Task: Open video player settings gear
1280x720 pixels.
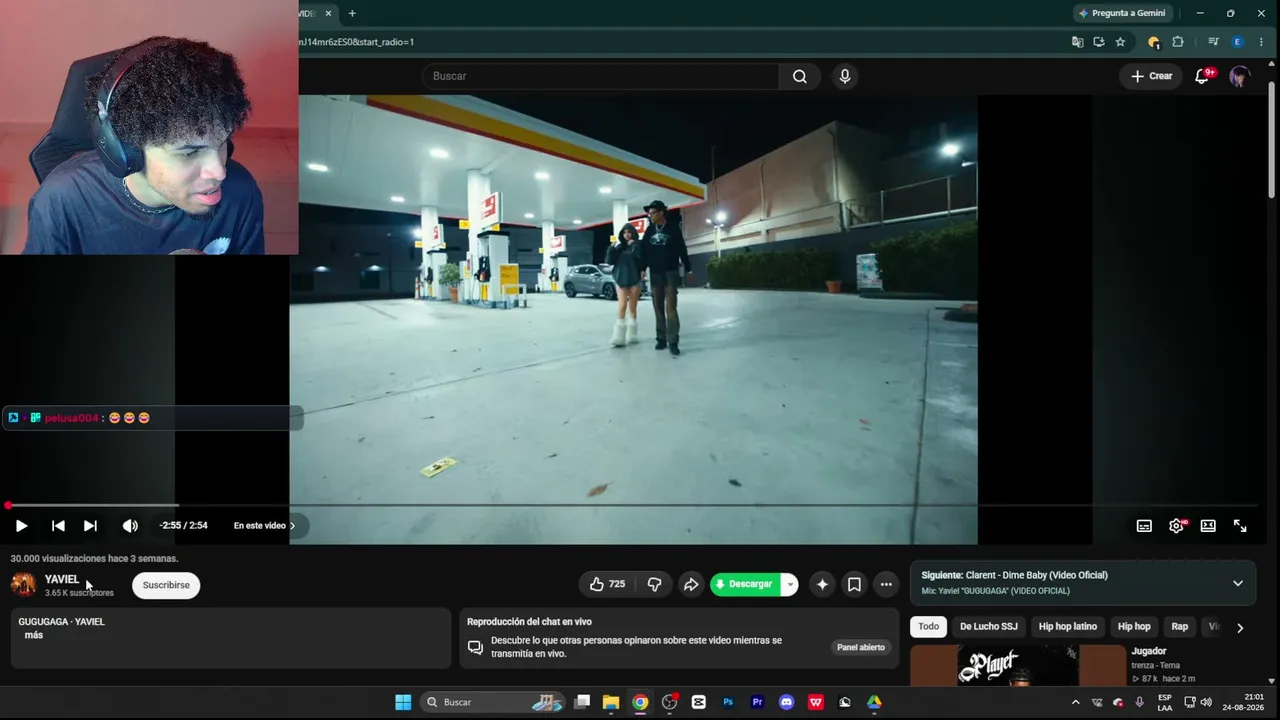Action: tap(1176, 526)
